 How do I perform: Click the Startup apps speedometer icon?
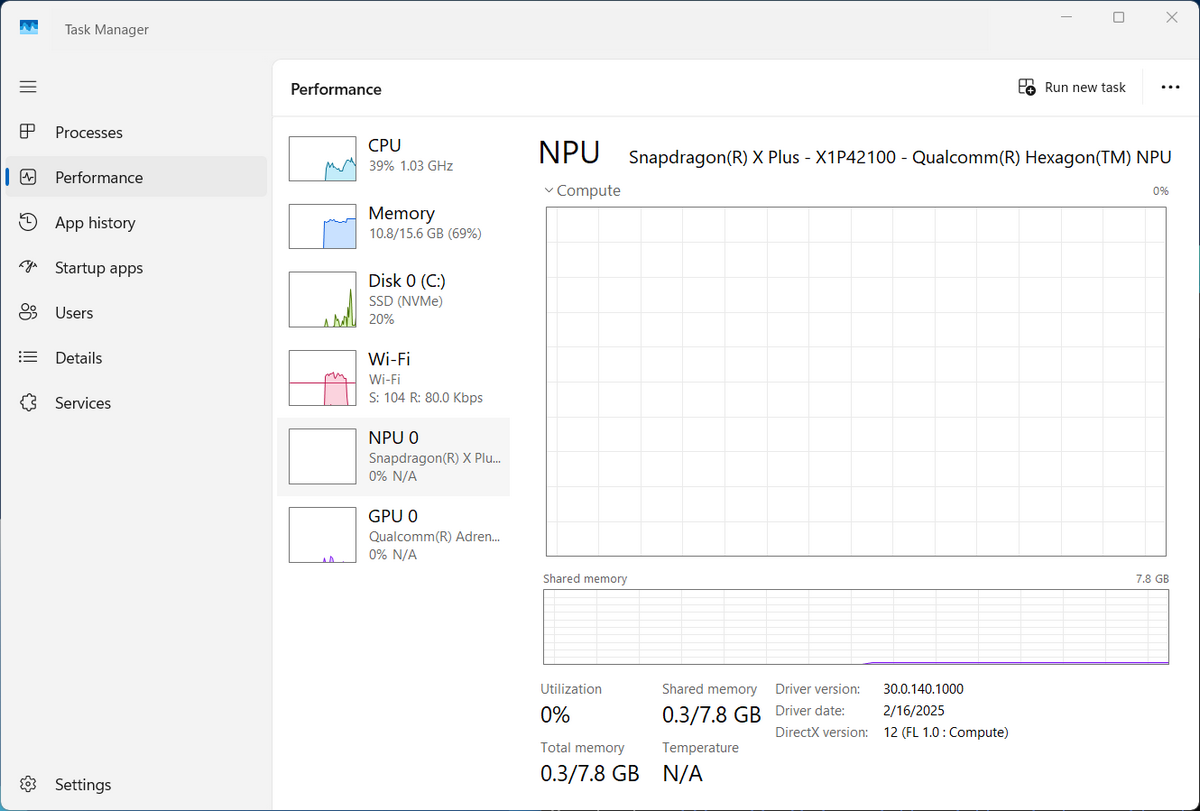click(28, 267)
